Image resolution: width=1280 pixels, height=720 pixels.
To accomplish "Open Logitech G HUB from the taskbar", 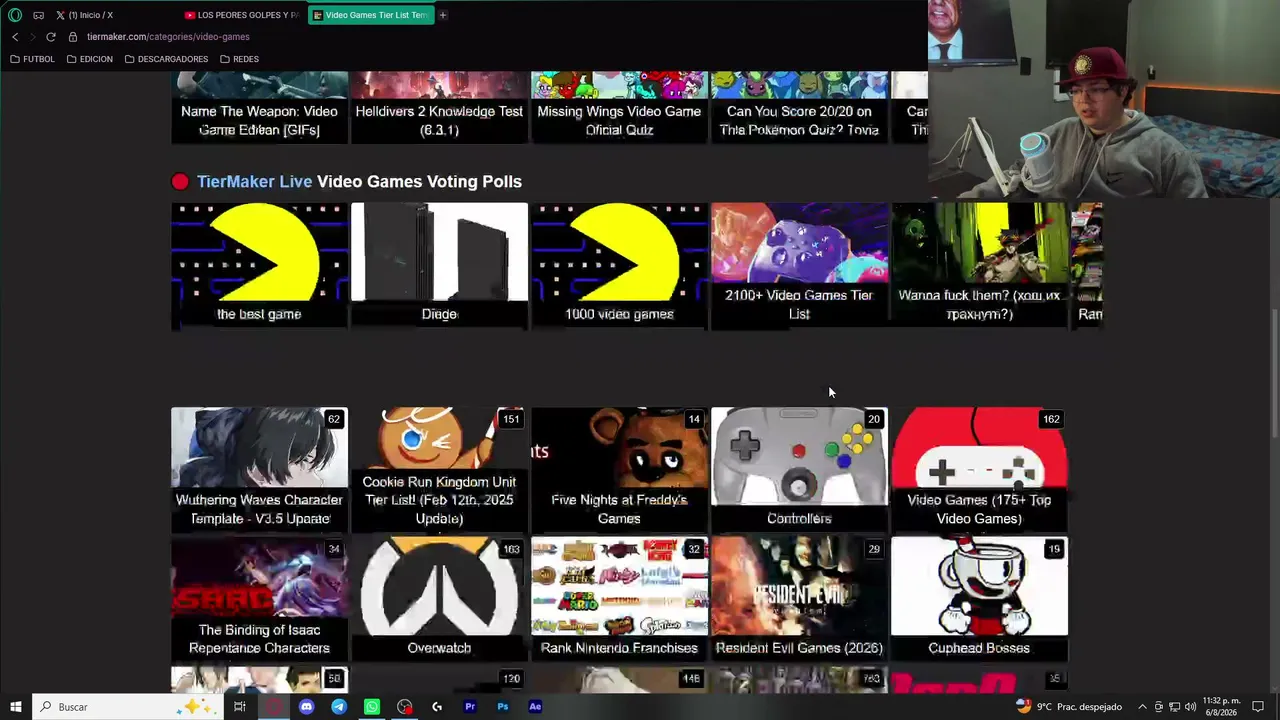I will click(x=437, y=707).
